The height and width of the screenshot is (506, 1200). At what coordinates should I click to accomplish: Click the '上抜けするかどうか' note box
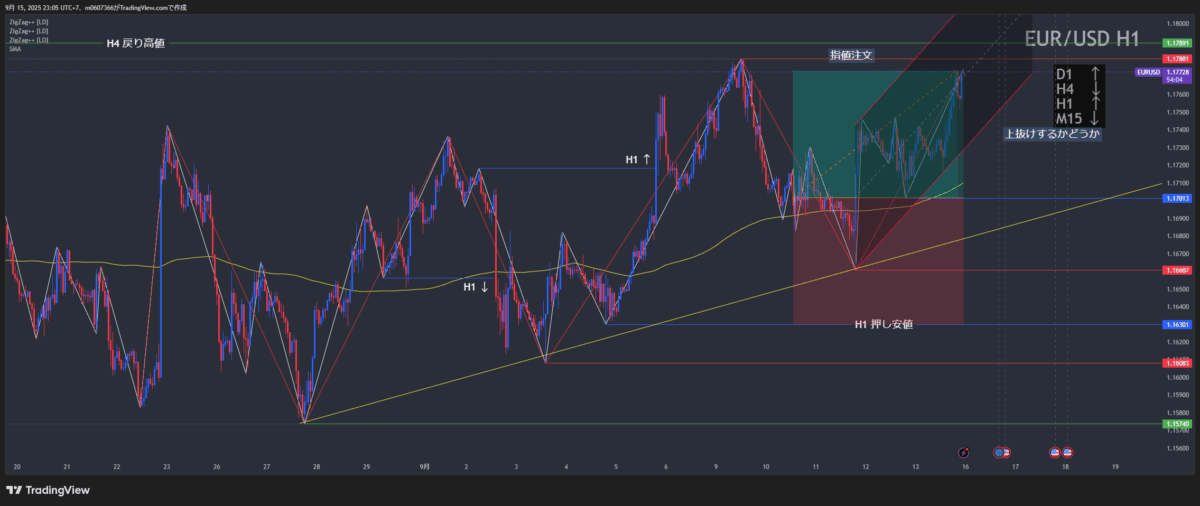pos(1052,134)
